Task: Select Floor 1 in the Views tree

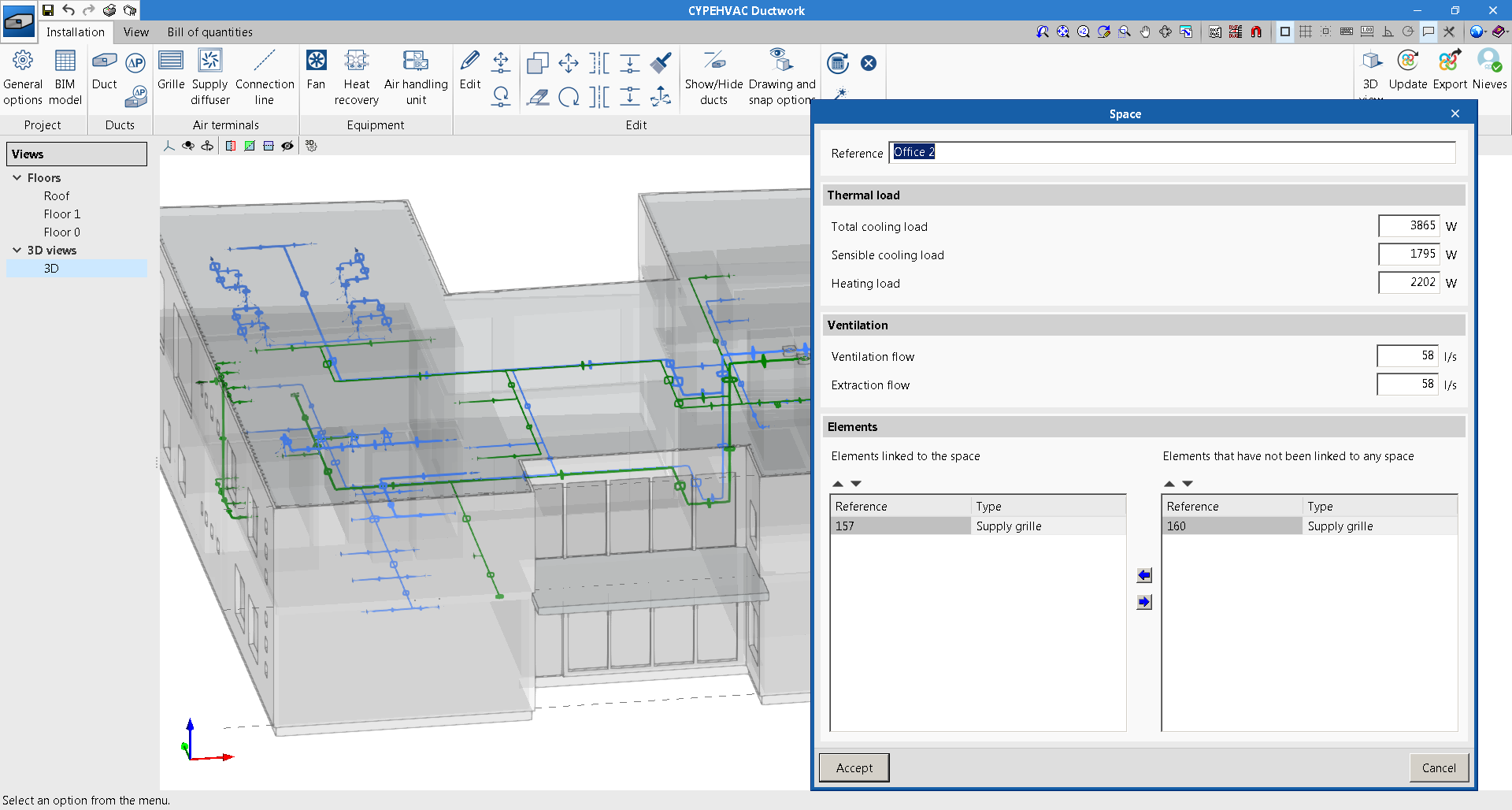Action: 62,214
